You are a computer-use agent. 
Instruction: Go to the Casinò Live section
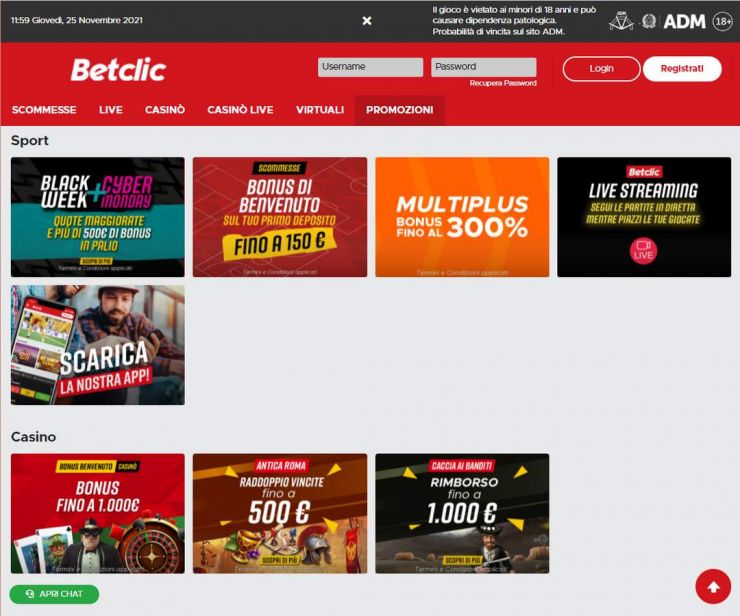pos(240,110)
